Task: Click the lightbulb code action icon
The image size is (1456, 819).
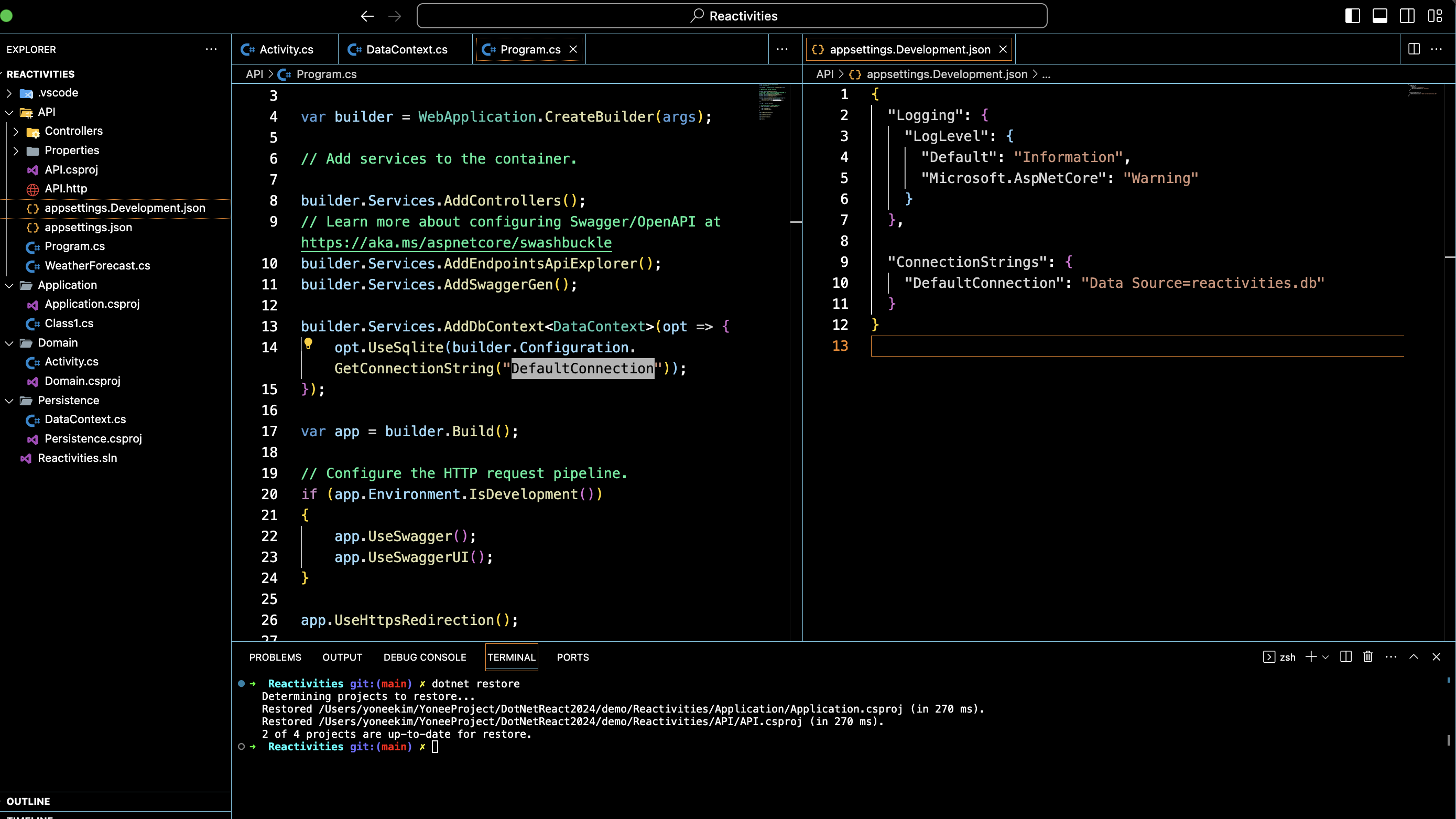Action: [308, 343]
